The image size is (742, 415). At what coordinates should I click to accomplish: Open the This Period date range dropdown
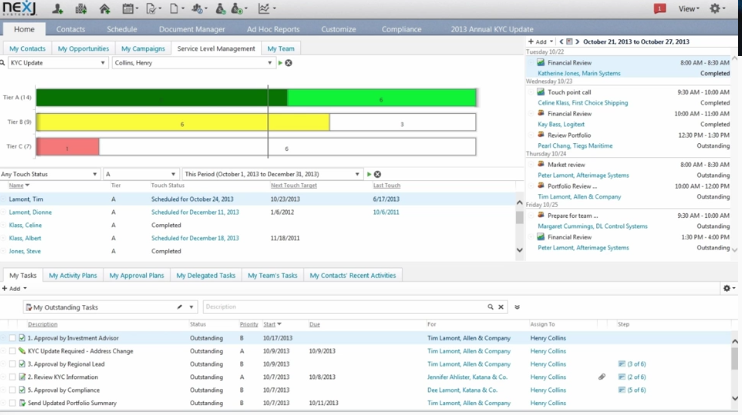357,174
